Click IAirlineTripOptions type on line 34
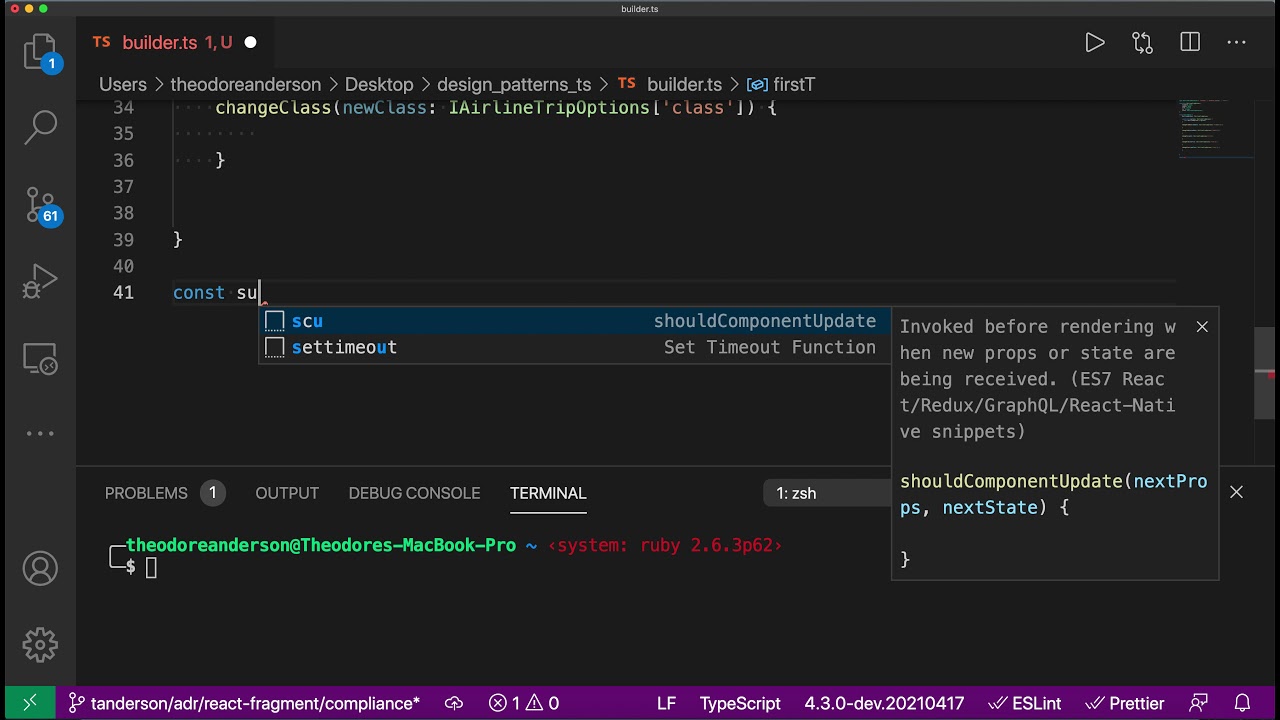The image size is (1280, 720). 548,107
